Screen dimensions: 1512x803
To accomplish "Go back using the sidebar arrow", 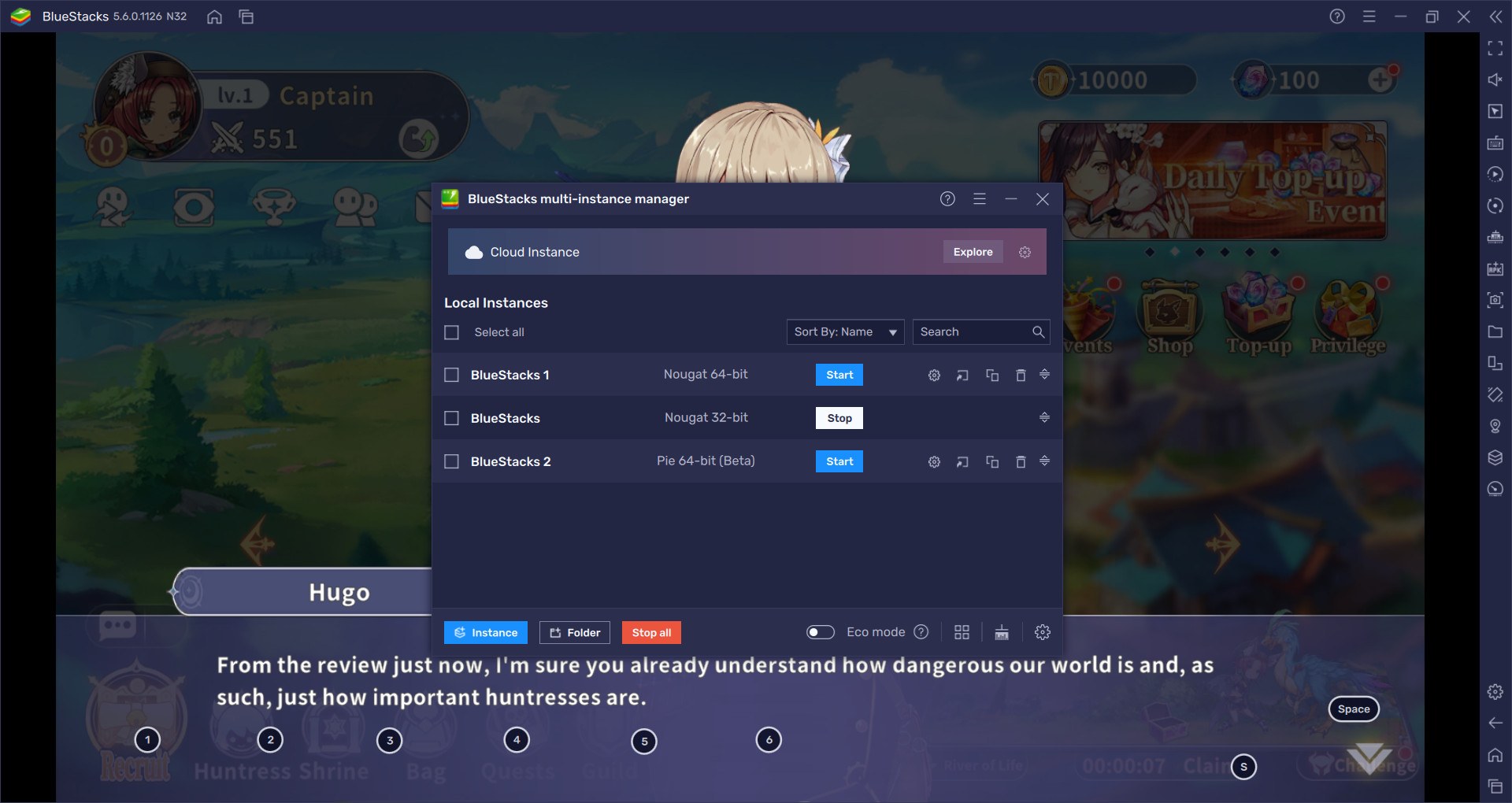I will click(x=1495, y=723).
